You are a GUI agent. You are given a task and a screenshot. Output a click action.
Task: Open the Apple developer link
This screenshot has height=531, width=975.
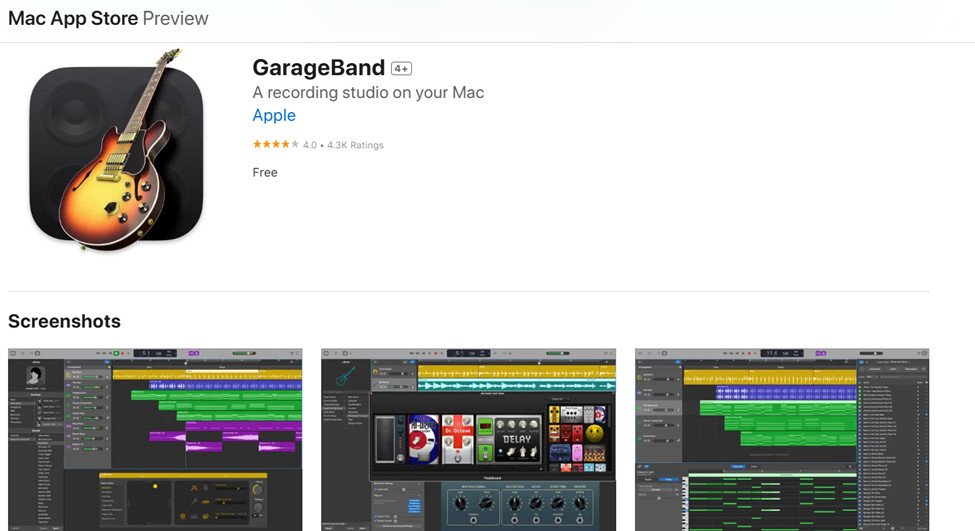[274, 116]
